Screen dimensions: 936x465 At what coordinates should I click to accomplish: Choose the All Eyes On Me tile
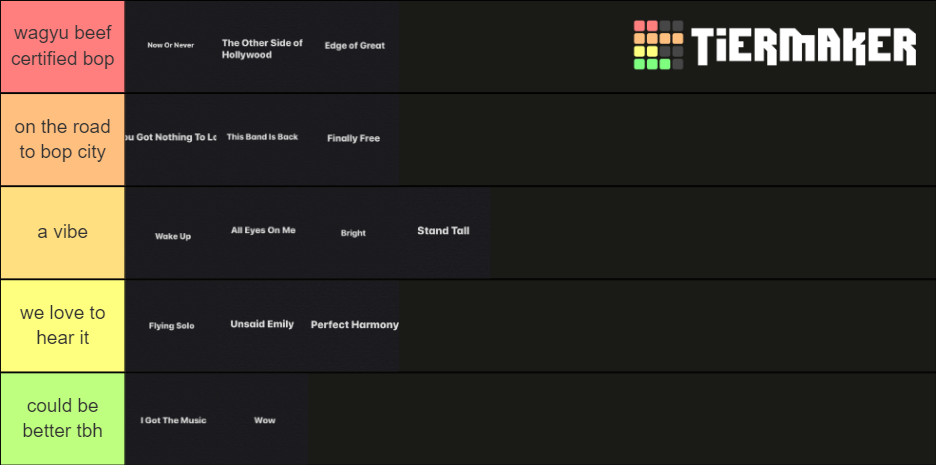(x=263, y=233)
